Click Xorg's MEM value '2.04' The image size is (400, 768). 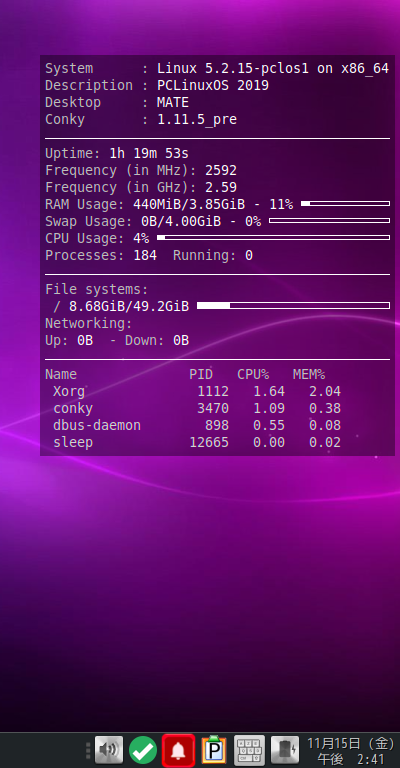[x=325, y=392]
